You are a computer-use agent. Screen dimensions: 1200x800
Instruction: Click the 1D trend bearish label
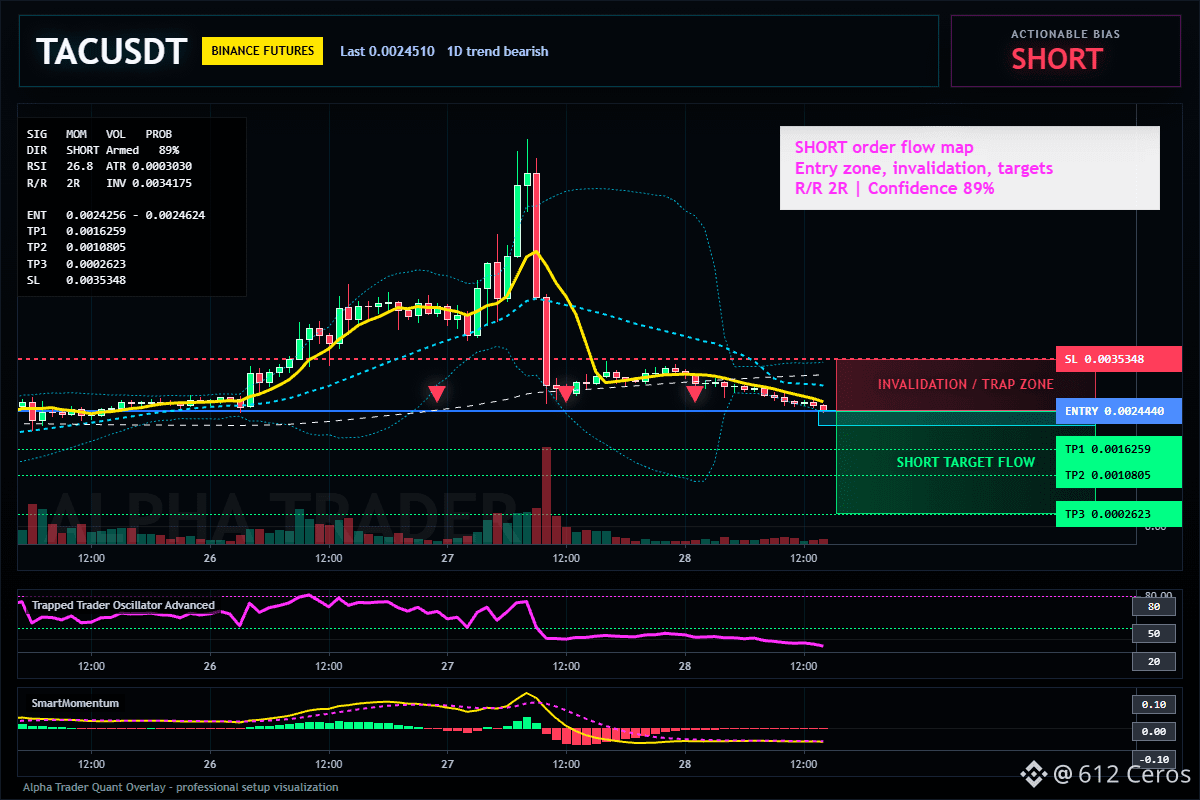pyautogui.click(x=497, y=51)
